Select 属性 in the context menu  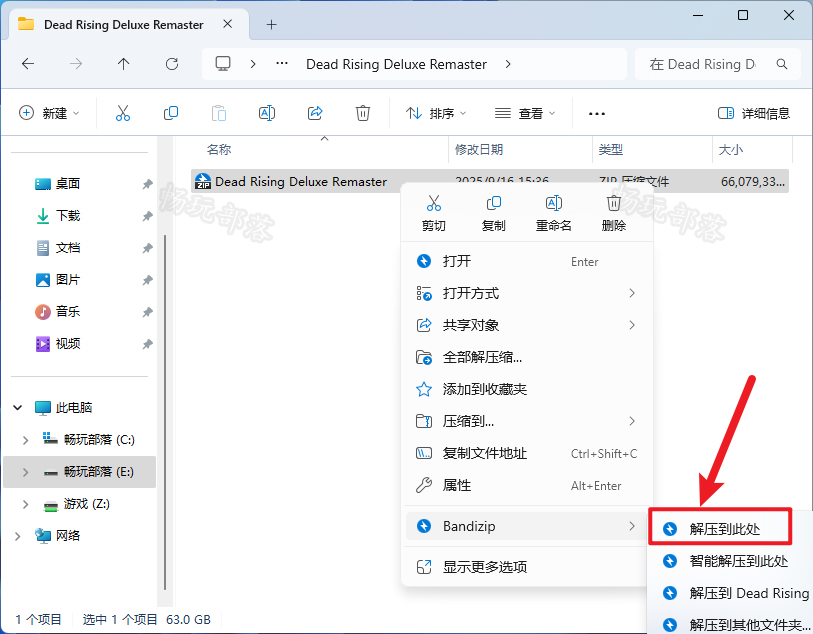[527, 486]
